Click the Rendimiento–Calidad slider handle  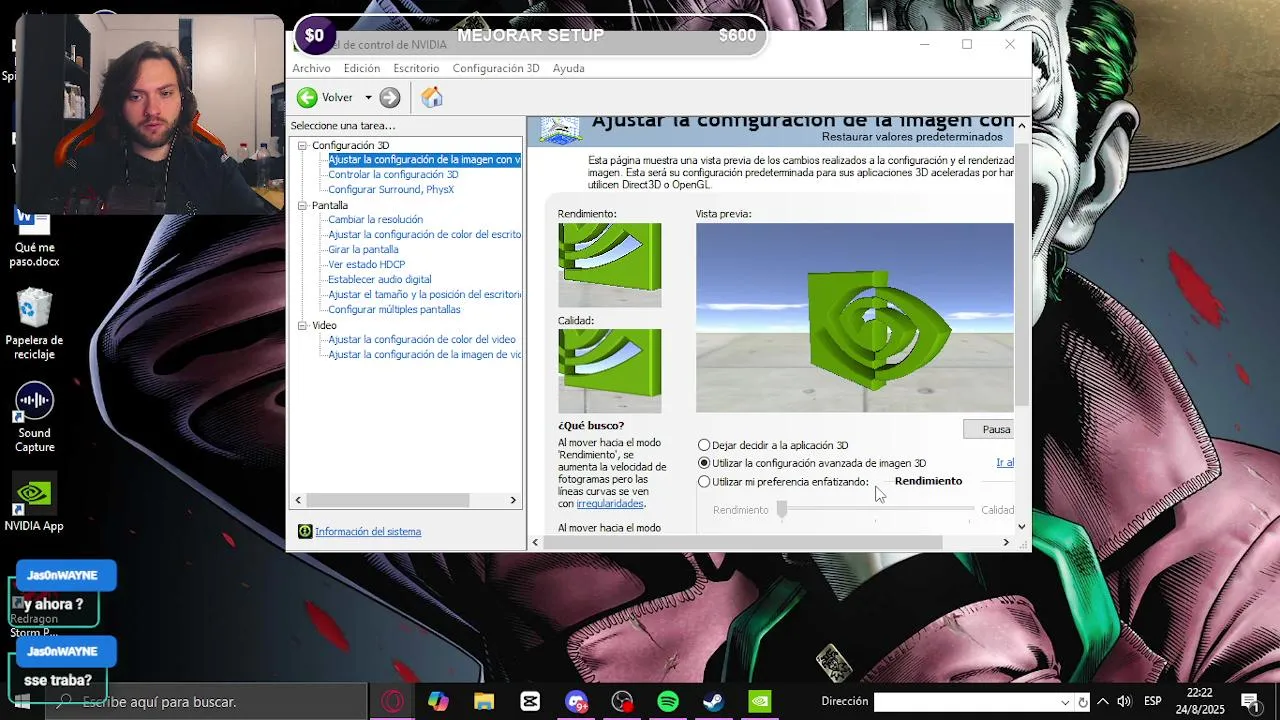point(782,509)
